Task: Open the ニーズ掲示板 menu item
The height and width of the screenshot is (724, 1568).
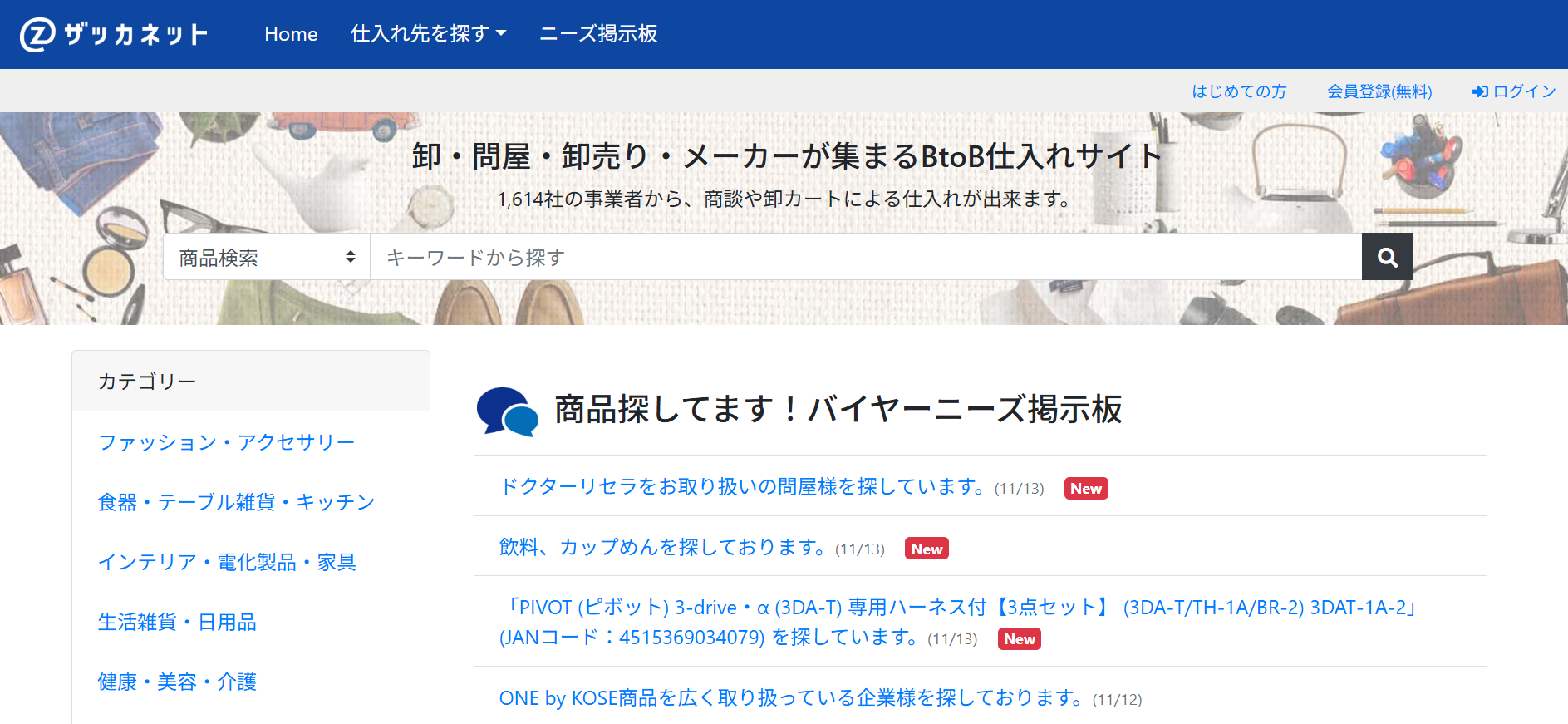Action: (598, 34)
